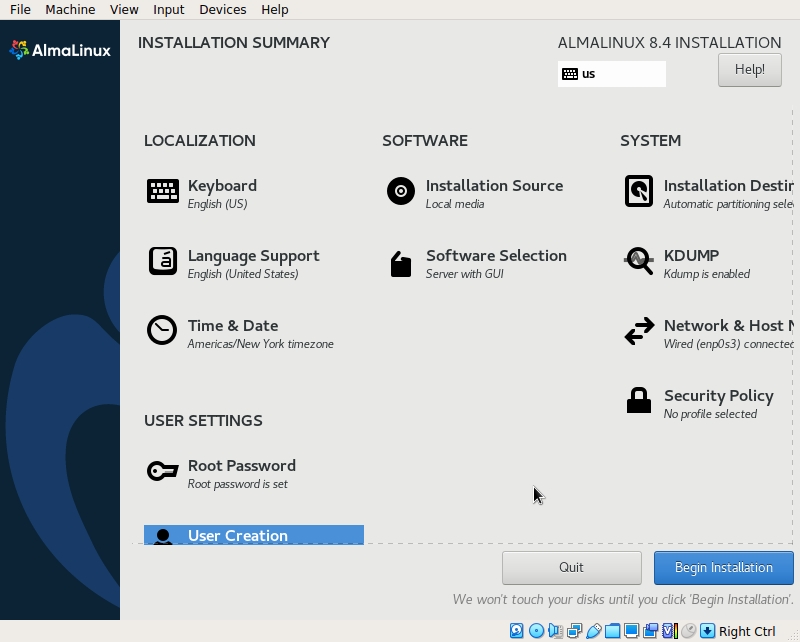Open the Help menu in the menu bar
The height and width of the screenshot is (642, 800).
[275, 10]
